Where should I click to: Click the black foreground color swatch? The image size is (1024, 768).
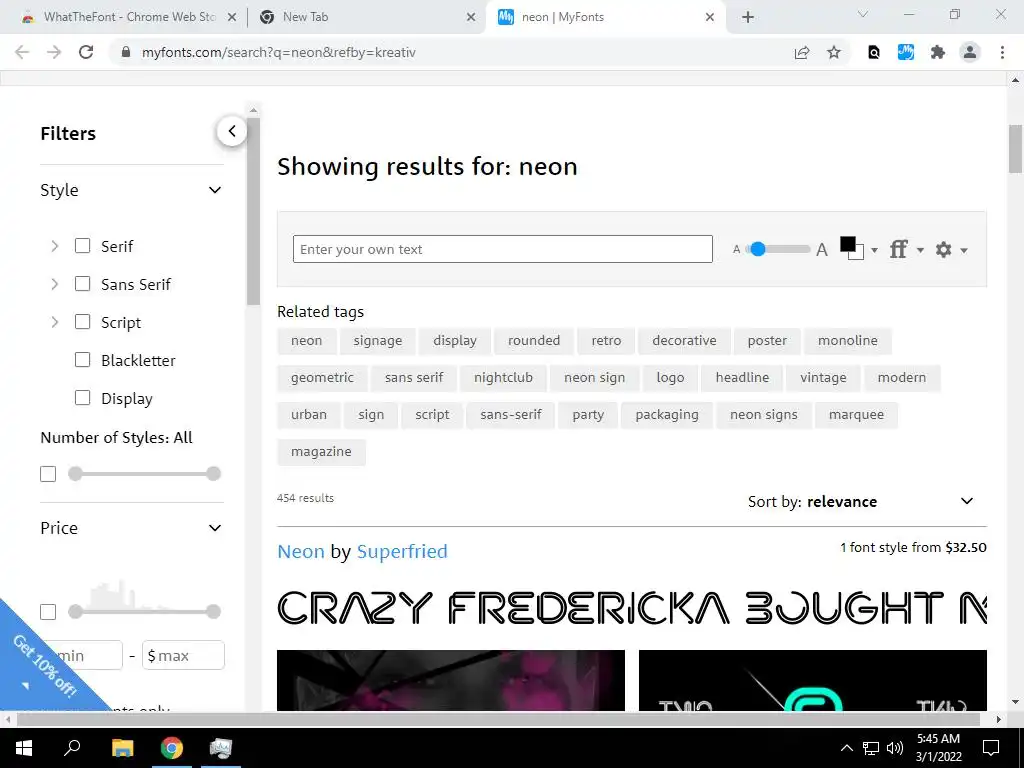[847, 245]
